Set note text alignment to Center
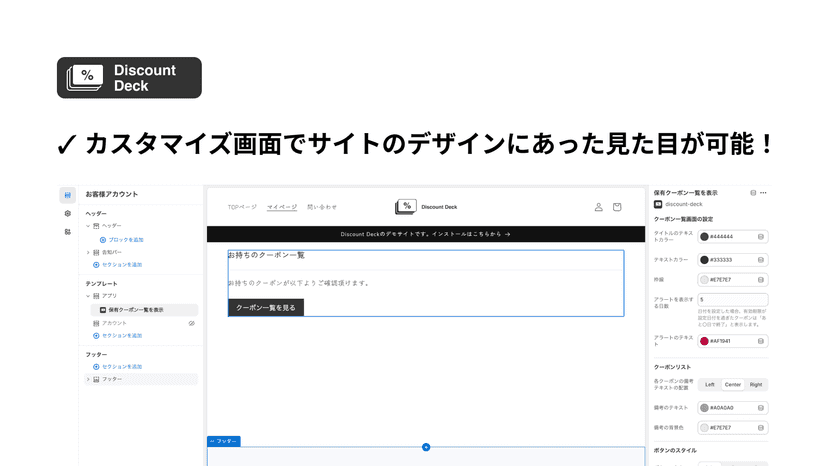 pyautogui.click(x=732, y=385)
